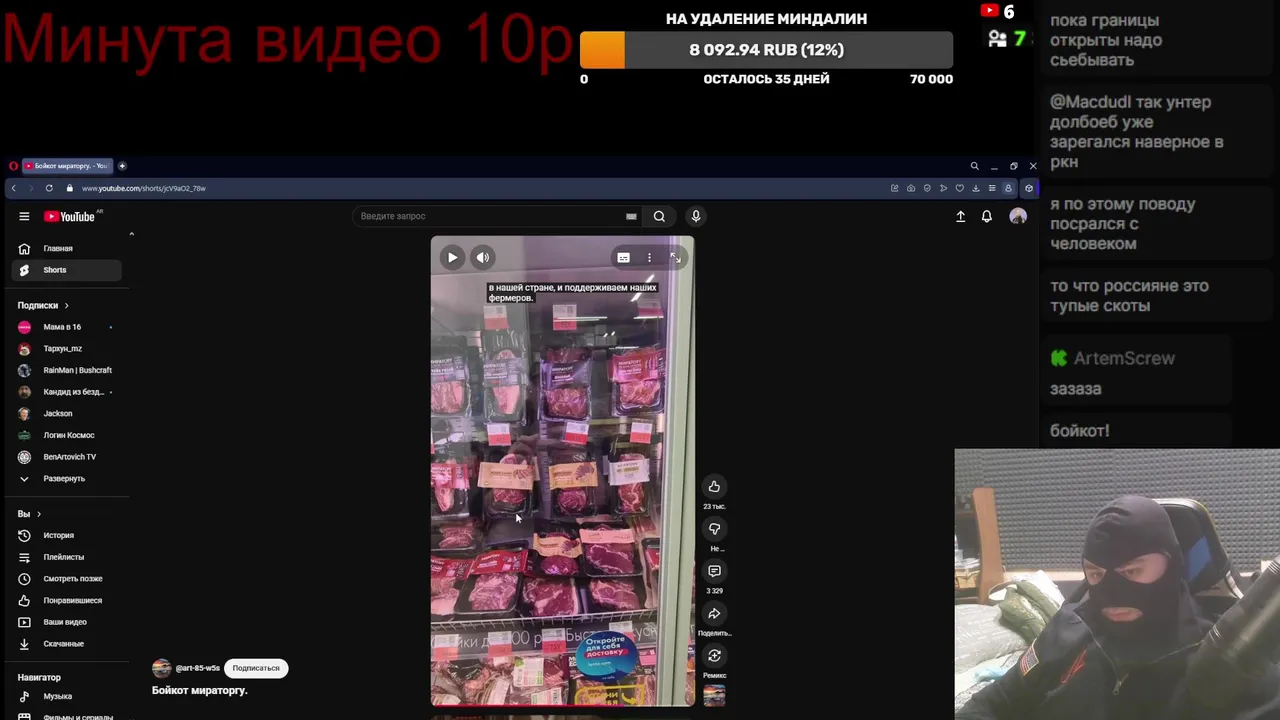1280x720 pixels.
Task: Open YouTube notifications bell
Action: coord(987,216)
